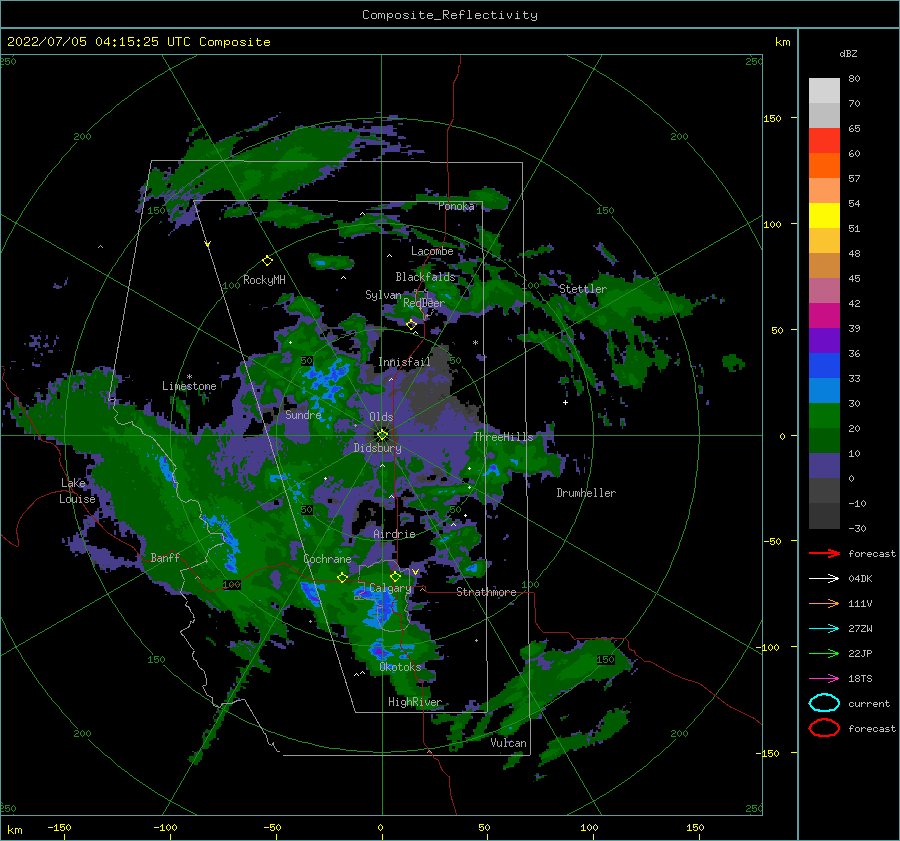
Task: Click the red forecast ellipse legend icon
Action: (824, 728)
